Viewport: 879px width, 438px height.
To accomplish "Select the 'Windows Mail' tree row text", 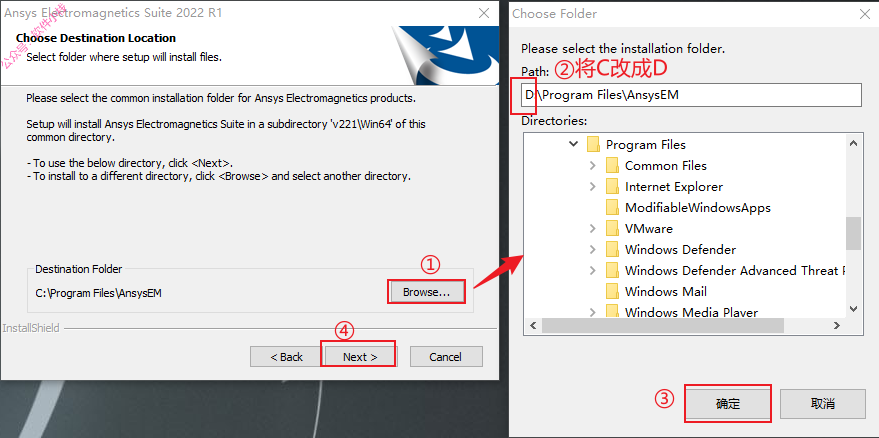I will (x=666, y=292).
